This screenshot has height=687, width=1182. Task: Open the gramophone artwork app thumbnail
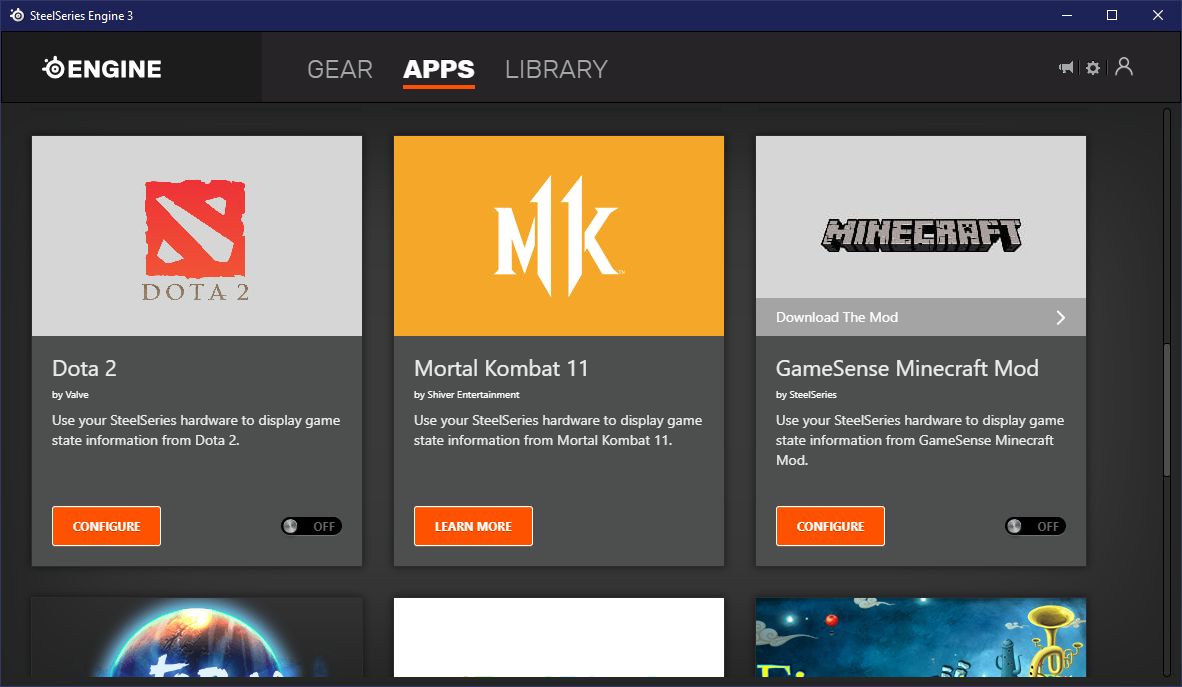[x=920, y=637]
